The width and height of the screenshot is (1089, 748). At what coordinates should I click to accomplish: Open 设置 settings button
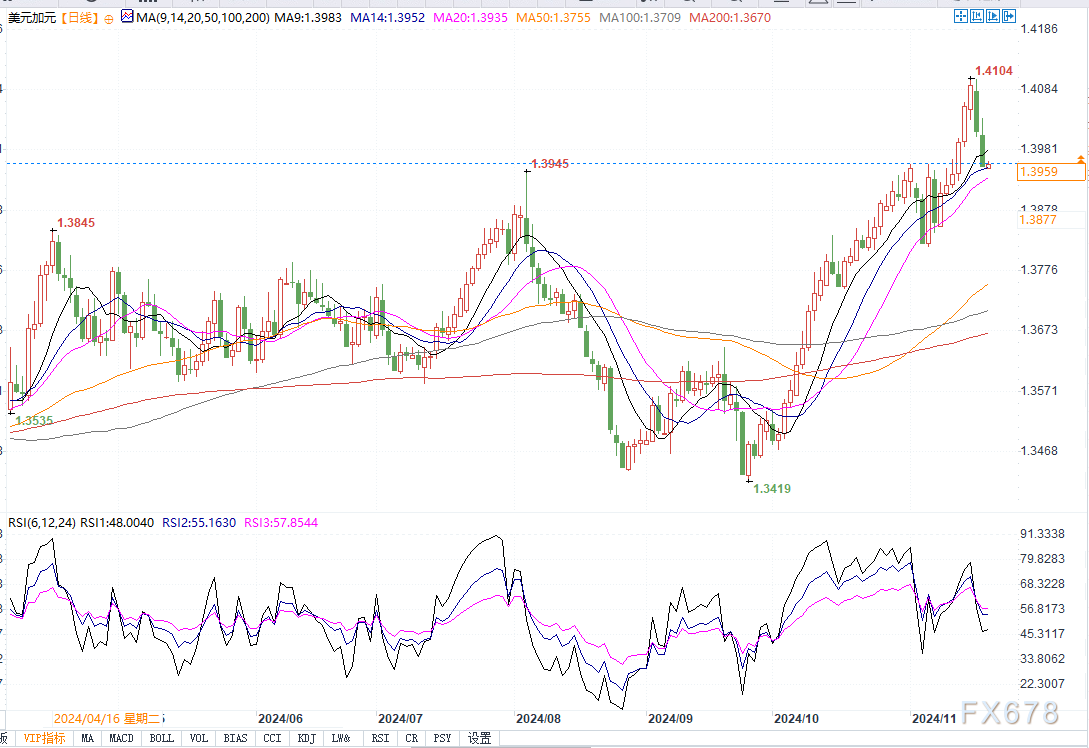point(480,739)
